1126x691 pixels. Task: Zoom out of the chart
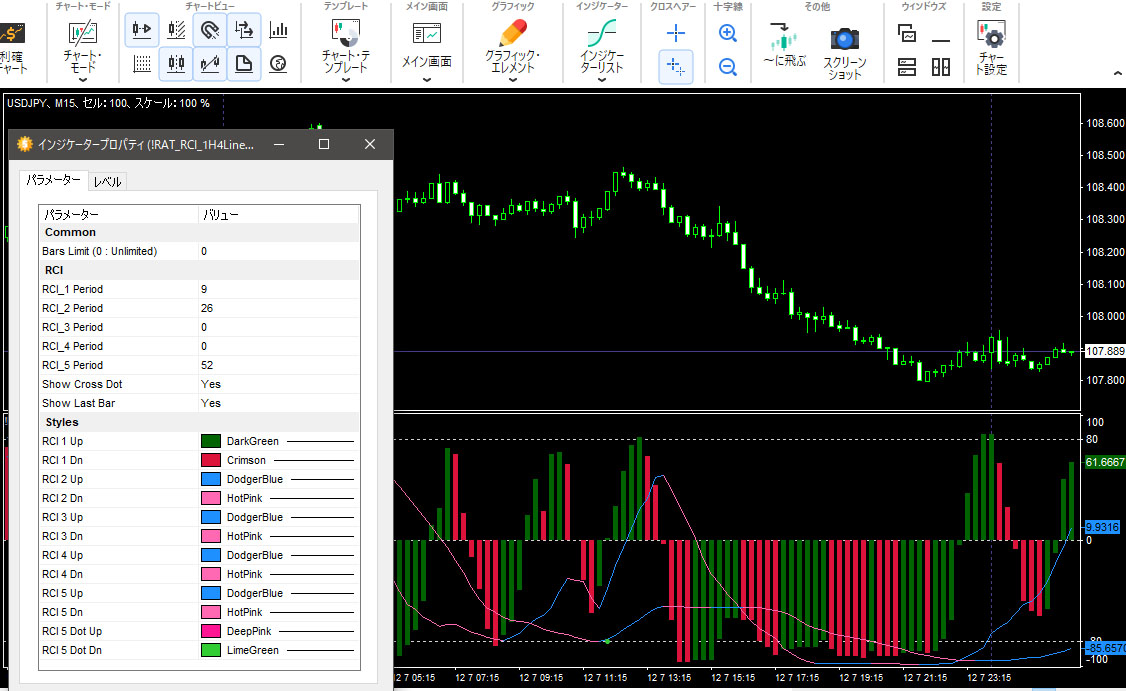(728, 67)
